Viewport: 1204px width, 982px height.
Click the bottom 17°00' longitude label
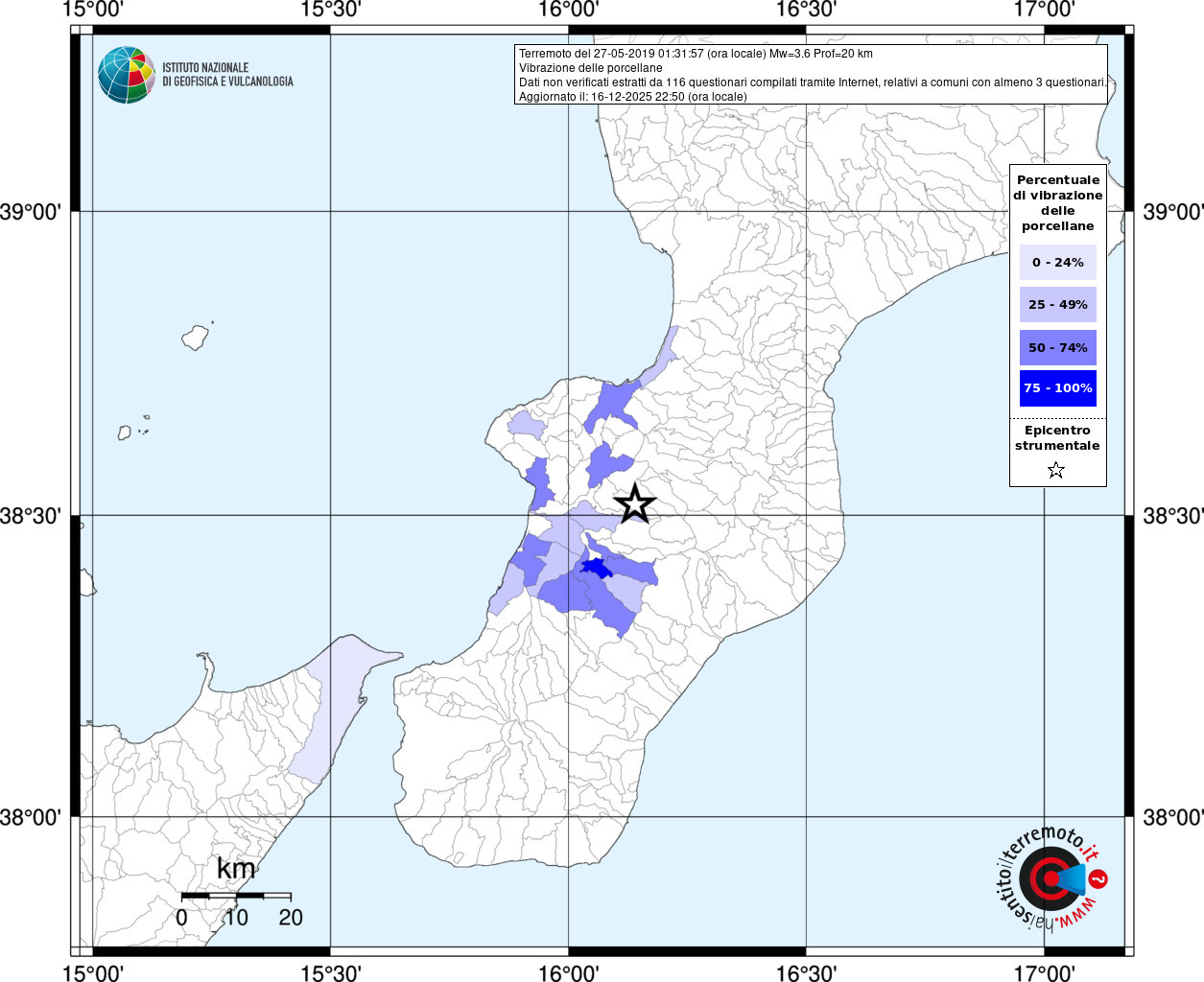tap(1045, 973)
